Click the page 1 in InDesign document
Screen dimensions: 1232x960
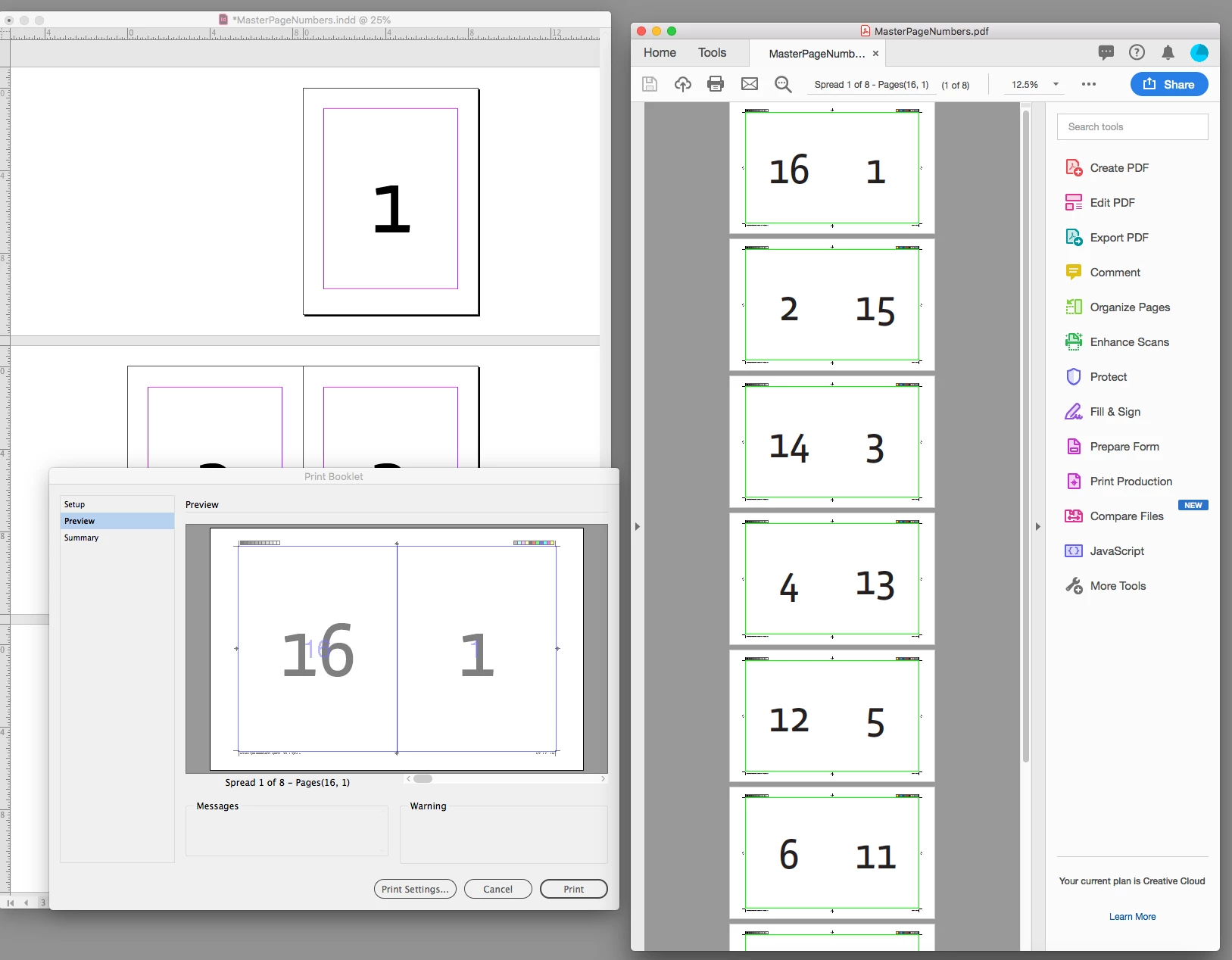(391, 202)
